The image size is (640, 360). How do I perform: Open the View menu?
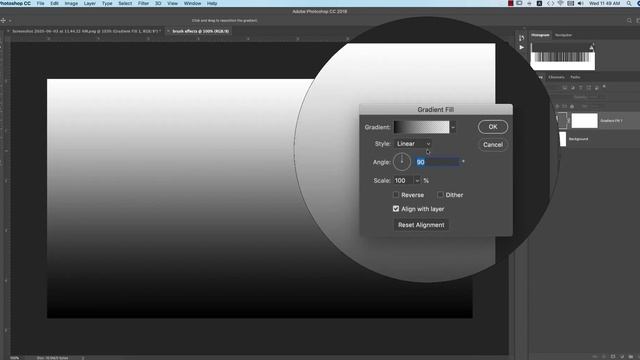pyautogui.click(x=173, y=3)
